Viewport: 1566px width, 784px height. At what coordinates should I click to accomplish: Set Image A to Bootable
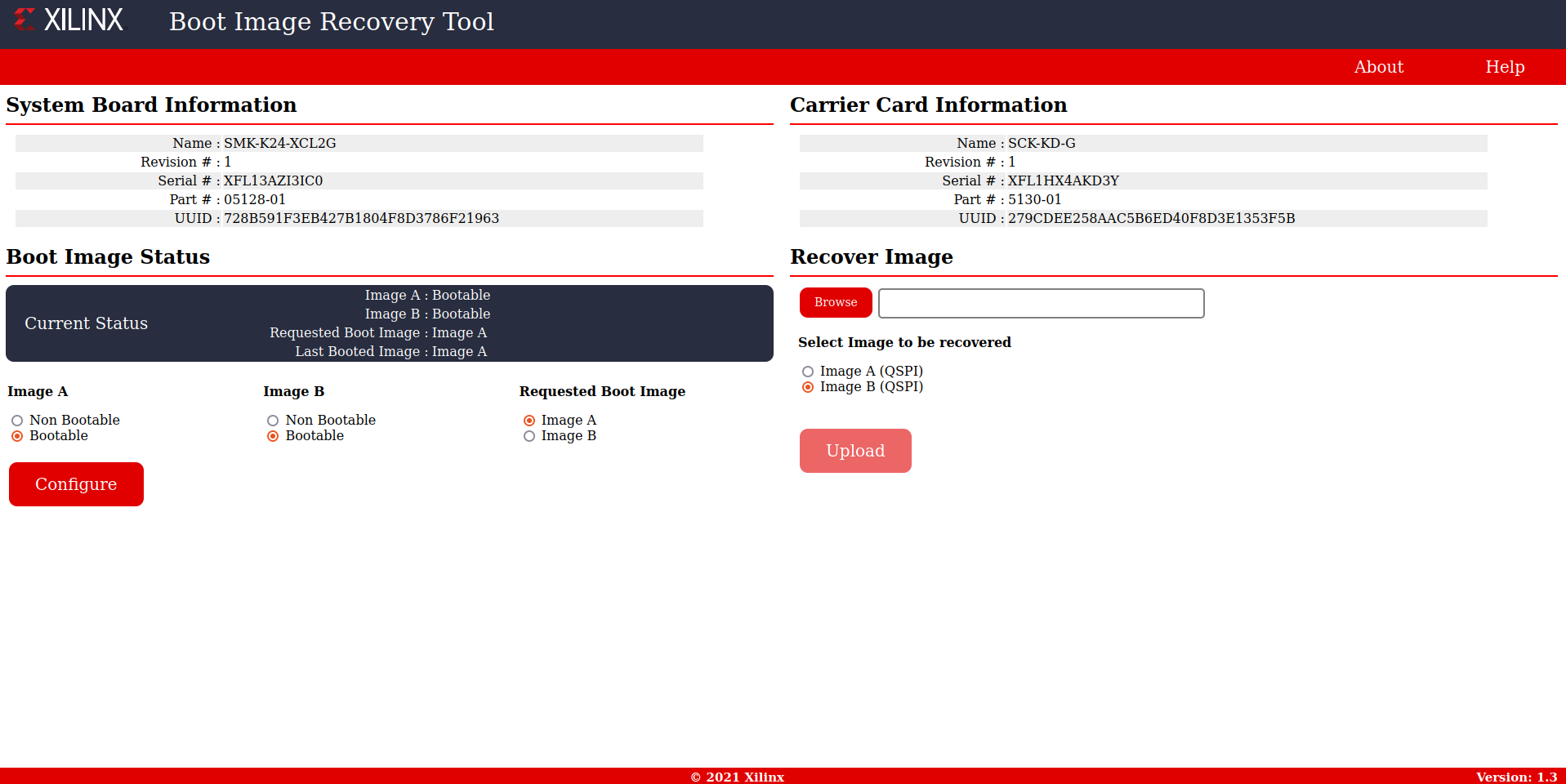point(17,436)
